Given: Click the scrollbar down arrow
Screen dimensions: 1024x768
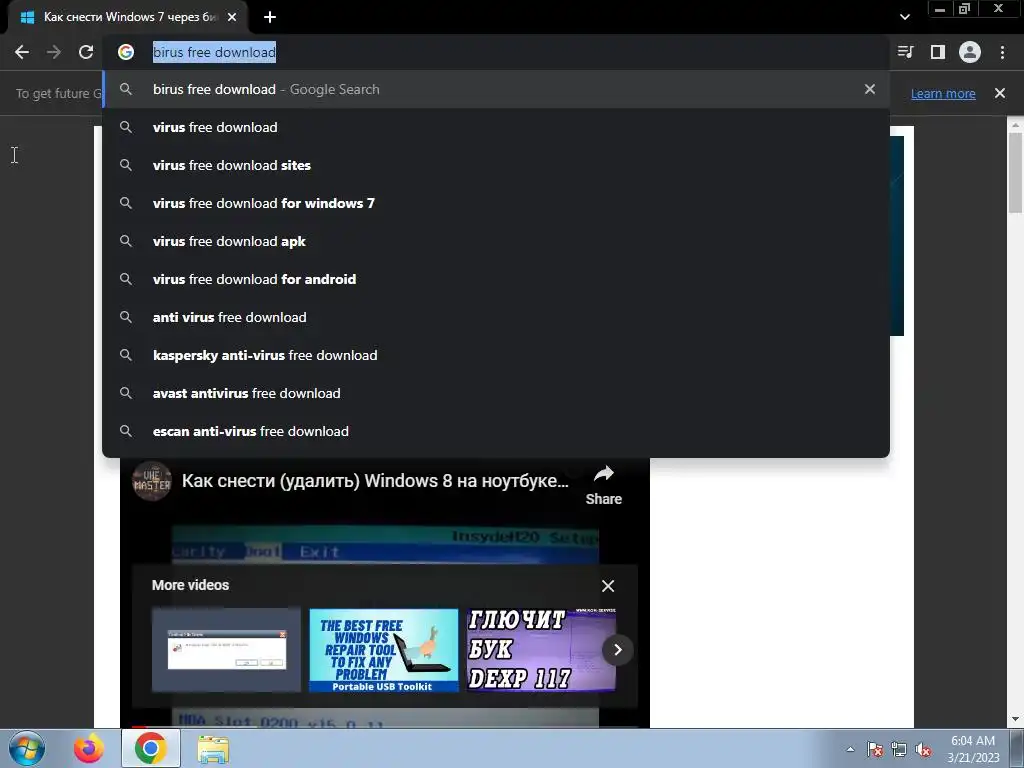Looking at the screenshot, I should pyautogui.click(x=1015, y=719).
